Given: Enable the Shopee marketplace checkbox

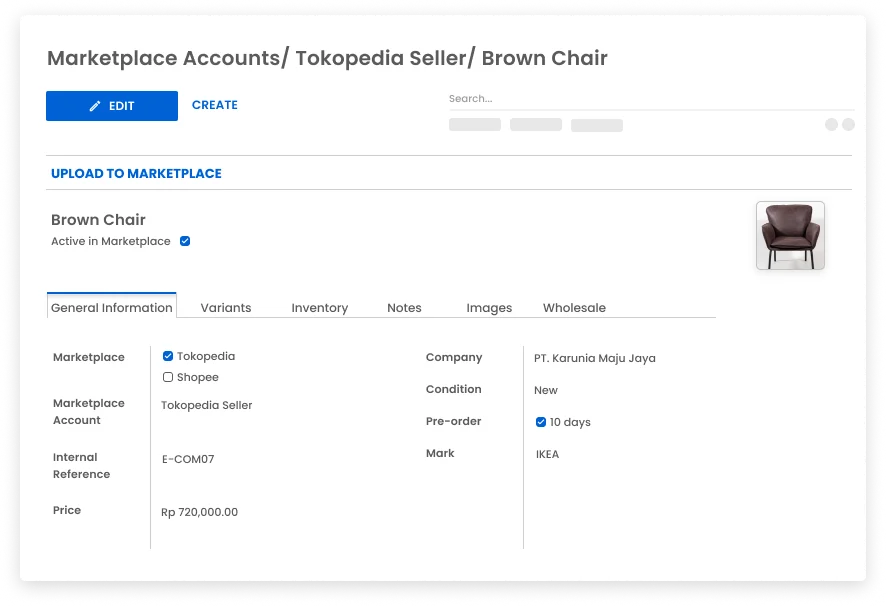Looking at the screenshot, I should 168,377.
